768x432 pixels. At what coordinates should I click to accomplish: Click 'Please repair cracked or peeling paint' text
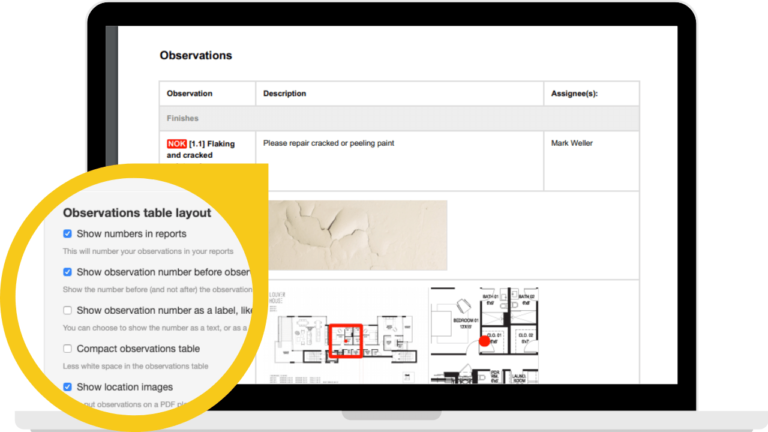click(x=329, y=143)
